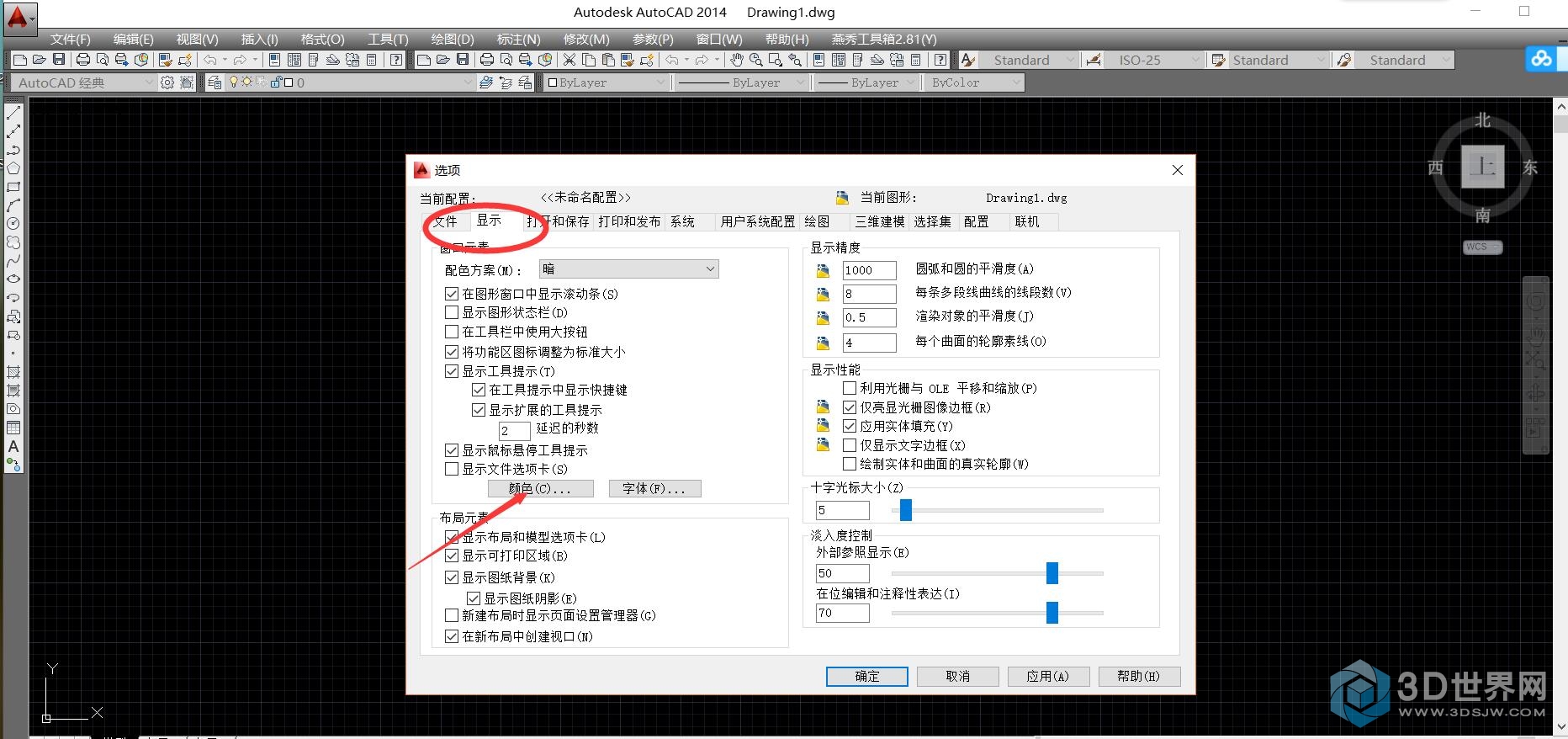Click Make Object's Layer Current icon
This screenshot has width=1568, height=739.
click(486, 82)
